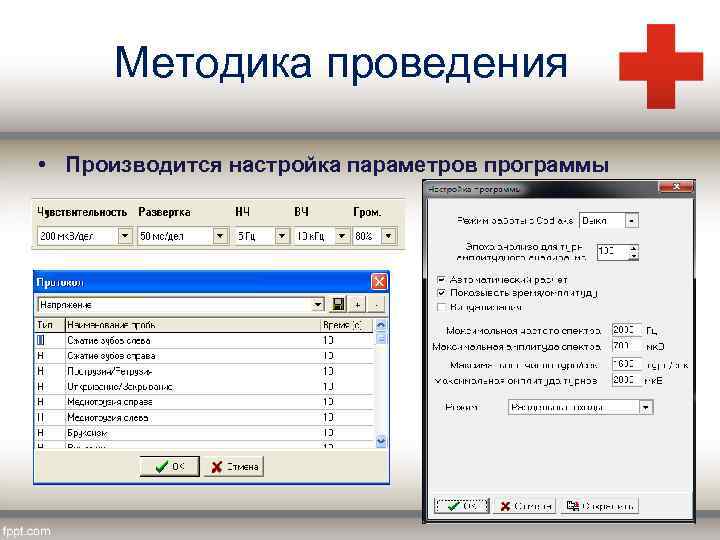Click Сохранить in the Настройка программы dialog
The width and height of the screenshot is (720, 540).
pos(600,506)
